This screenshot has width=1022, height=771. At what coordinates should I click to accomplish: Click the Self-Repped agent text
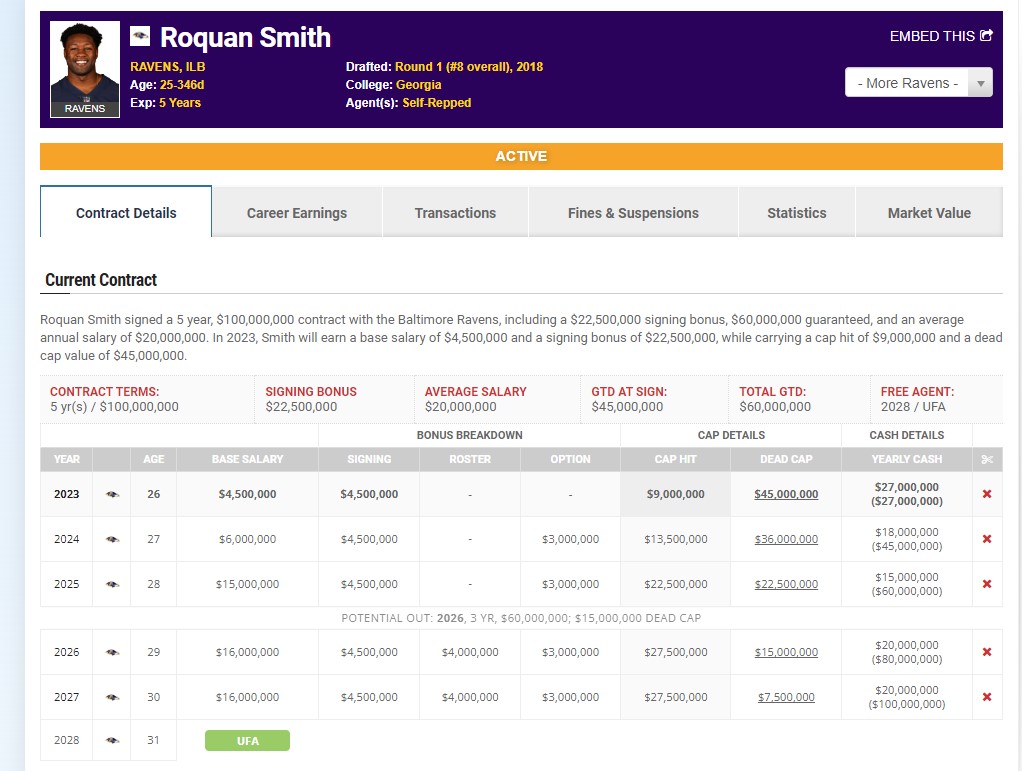tap(437, 102)
